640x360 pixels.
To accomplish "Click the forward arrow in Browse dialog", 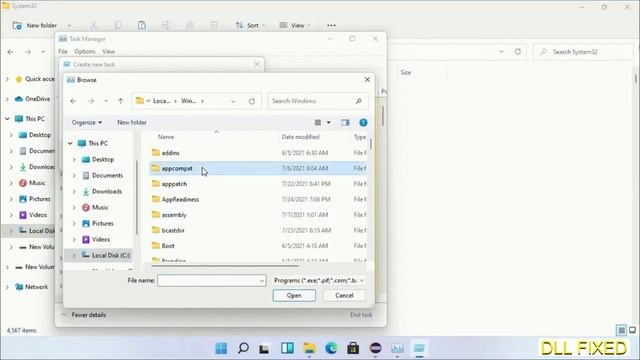I will [x=91, y=101].
